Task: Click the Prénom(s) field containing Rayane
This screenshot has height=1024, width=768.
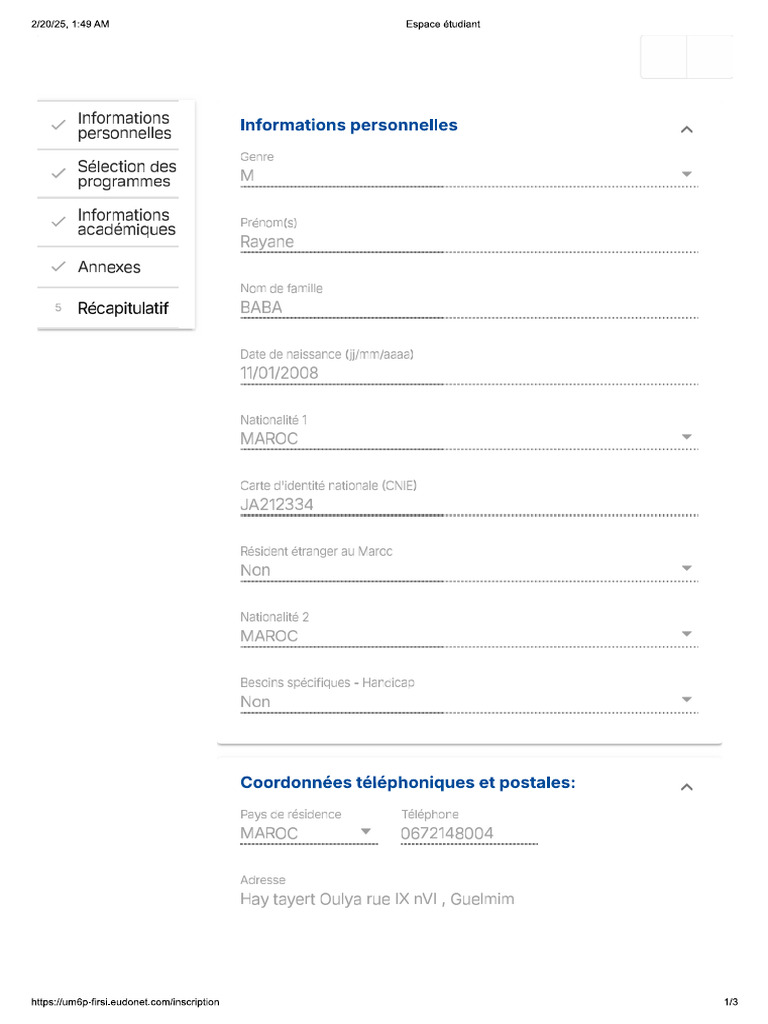Action: (468, 241)
